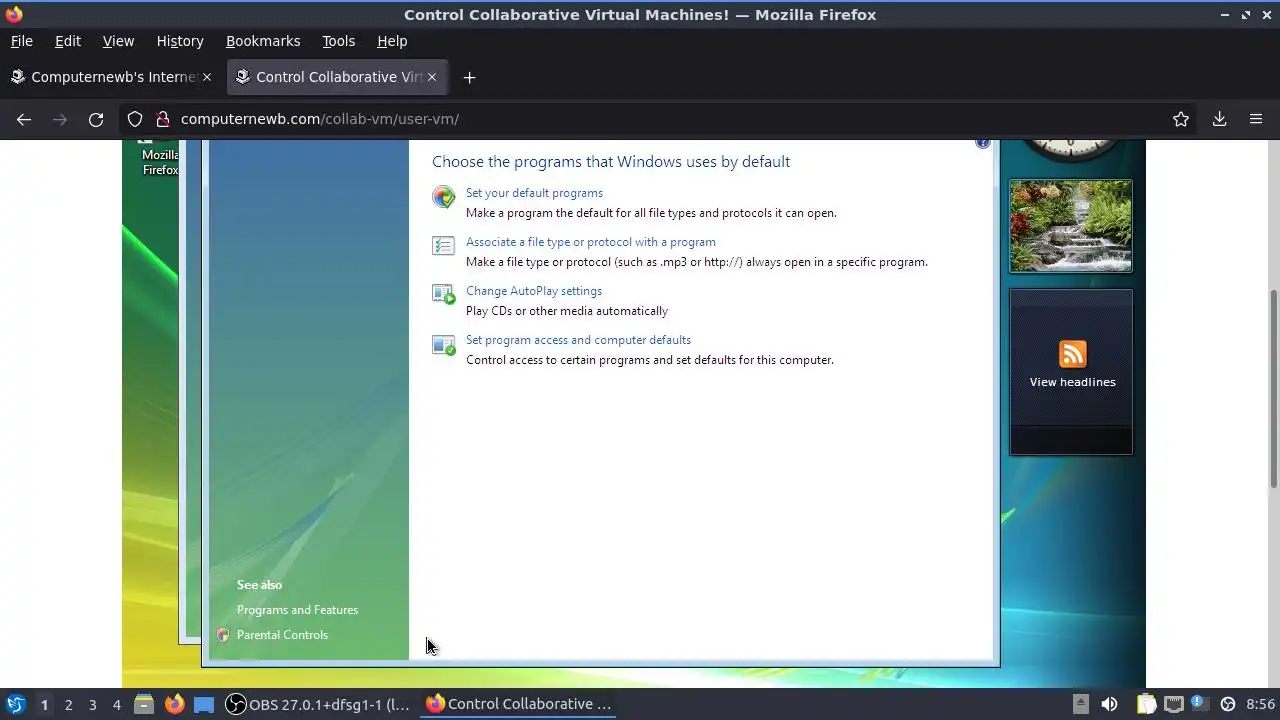The width and height of the screenshot is (1280, 720).
Task: Click the tracking protection shield icon
Action: (x=135, y=119)
